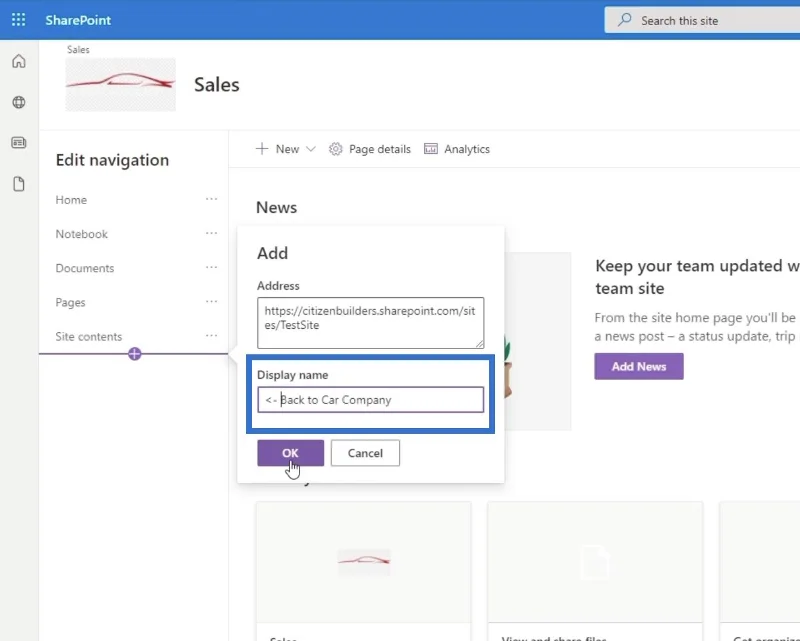Open the SharePoint app launcher waffle
The height and width of the screenshot is (641, 800).
(x=18, y=20)
